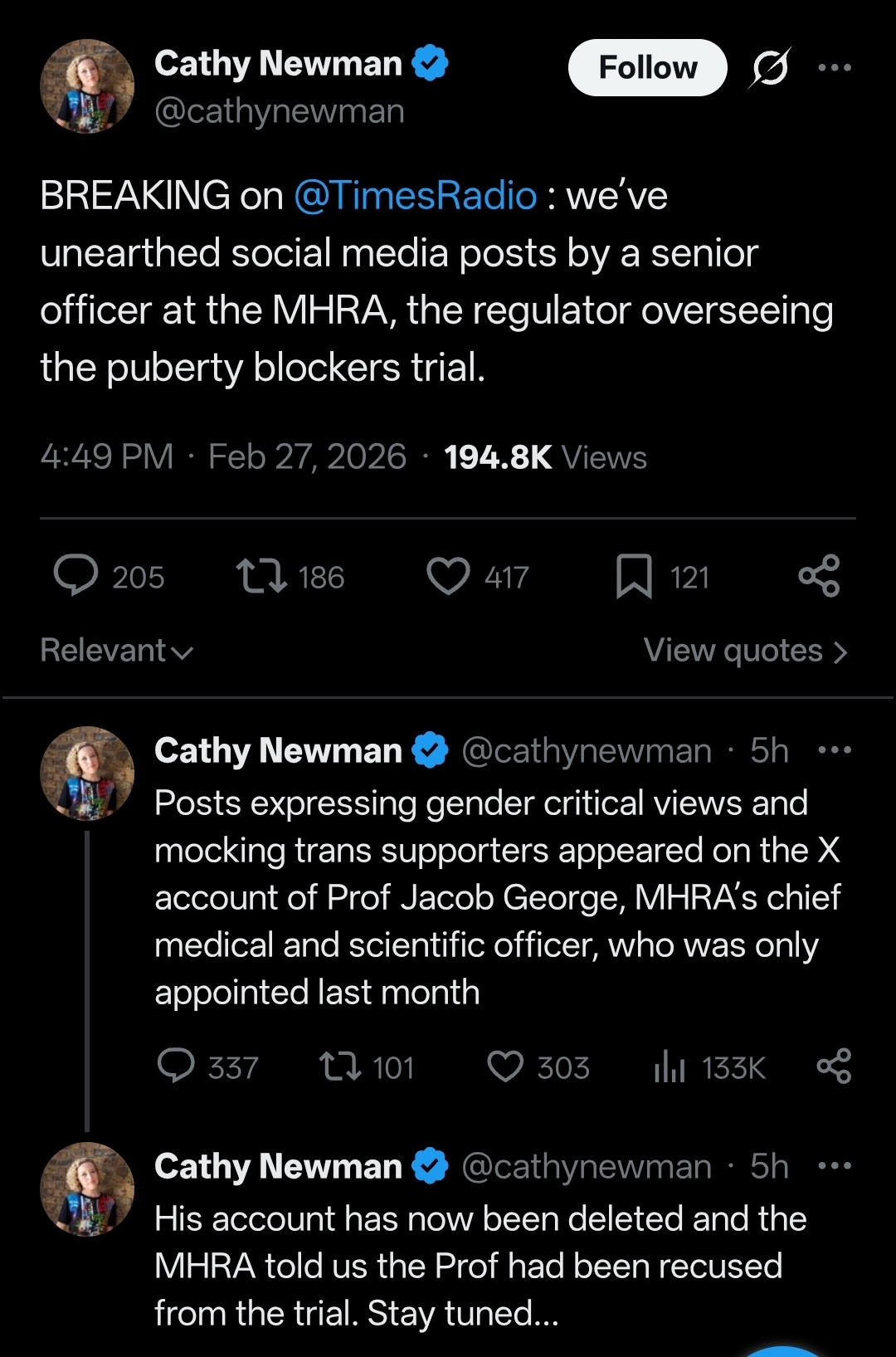Screen dimensions: 896x1357
Task: Like the Prof Jacob George reply
Action: [x=505, y=1067]
